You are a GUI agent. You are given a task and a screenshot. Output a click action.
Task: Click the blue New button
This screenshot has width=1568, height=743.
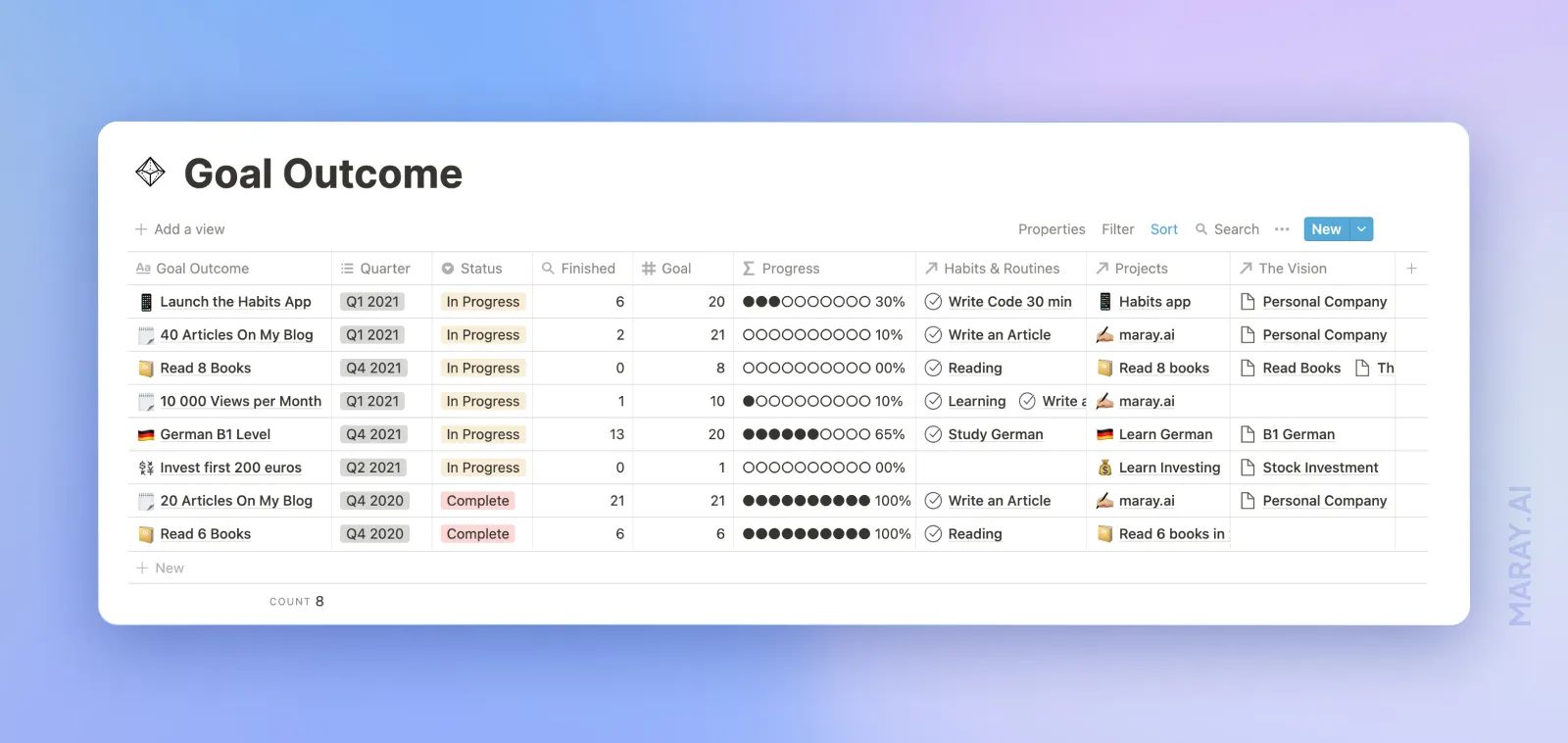coord(1326,229)
